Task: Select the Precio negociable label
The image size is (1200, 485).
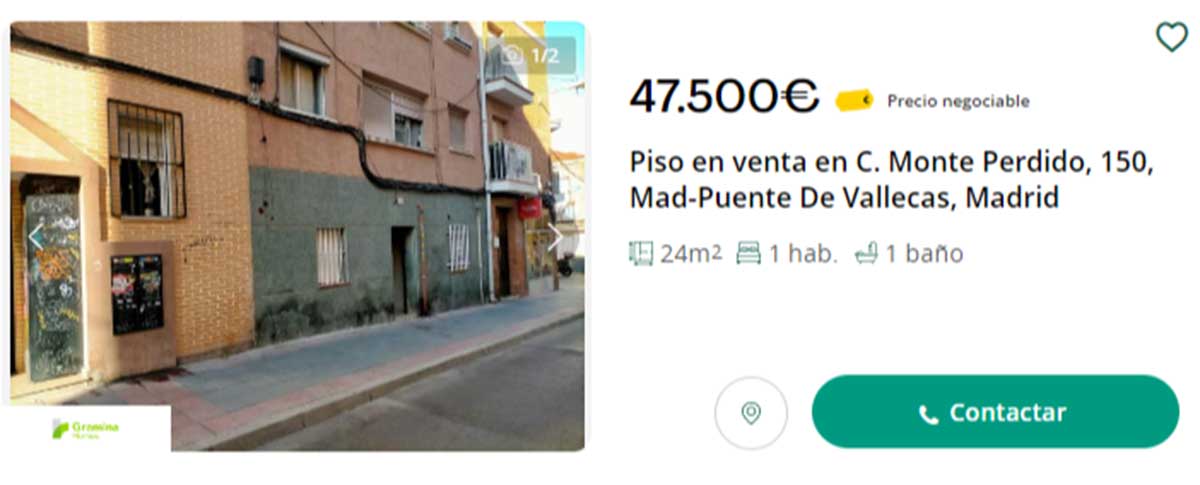Action: pyautogui.click(x=958, y=101)
